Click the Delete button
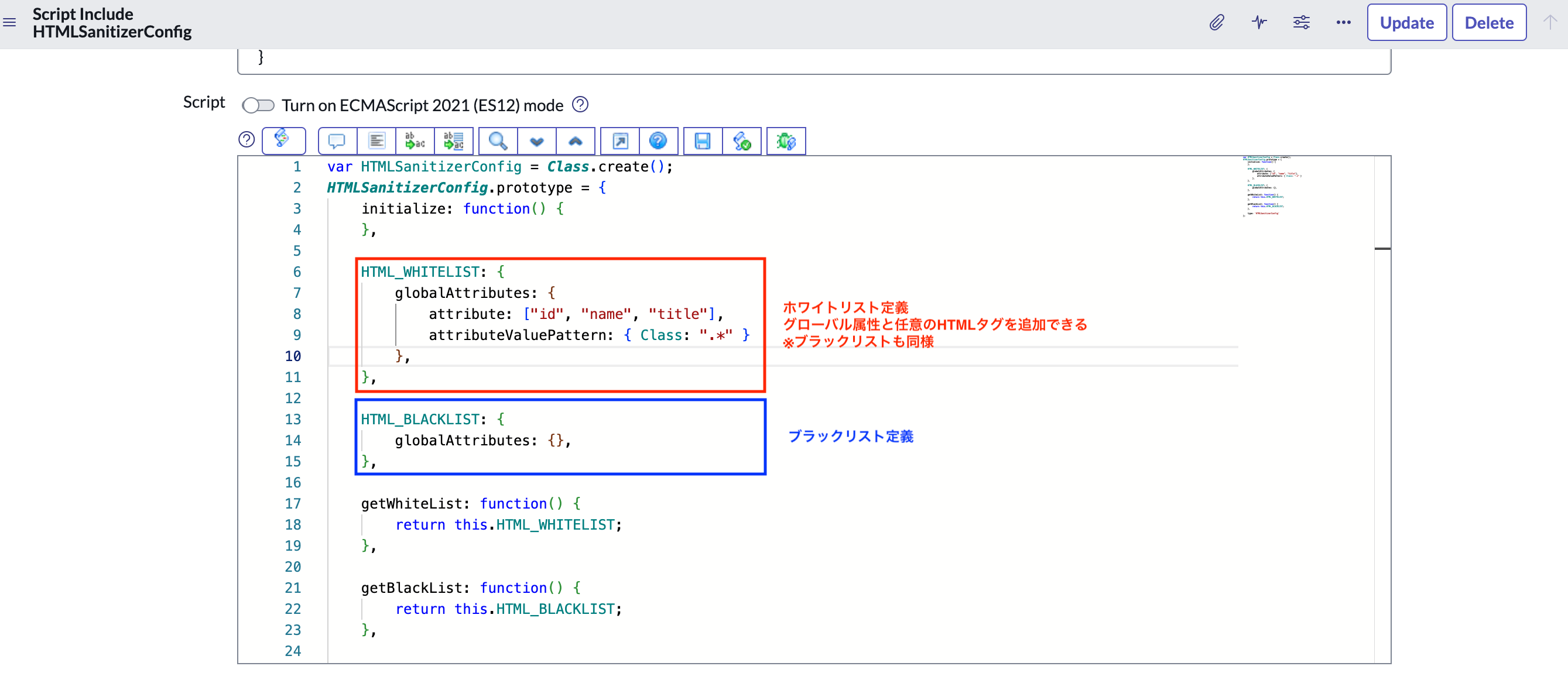1568x673 pixels. (x=1489, y=22)
